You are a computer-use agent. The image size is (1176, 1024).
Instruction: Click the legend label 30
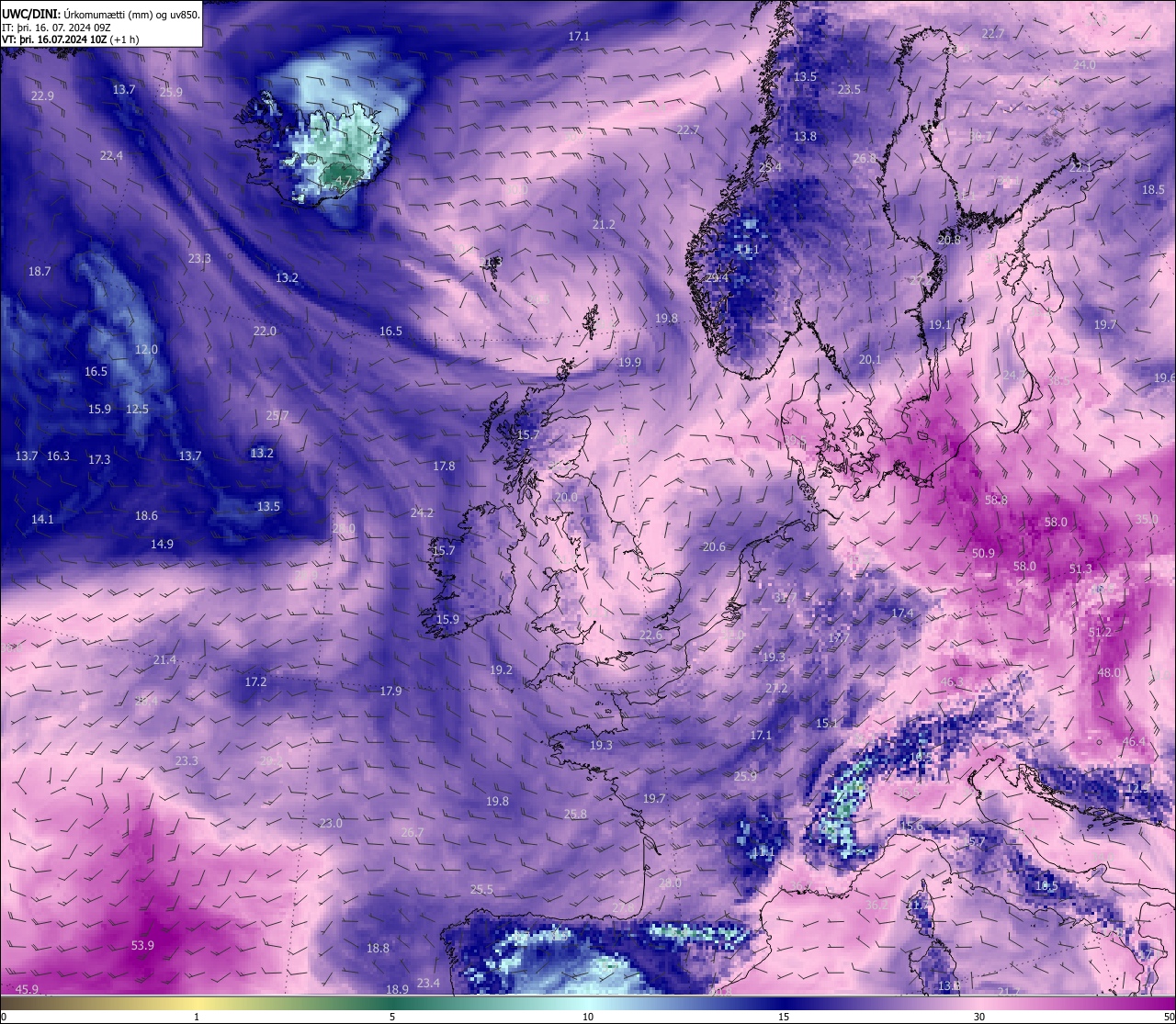coord(979,1017)
